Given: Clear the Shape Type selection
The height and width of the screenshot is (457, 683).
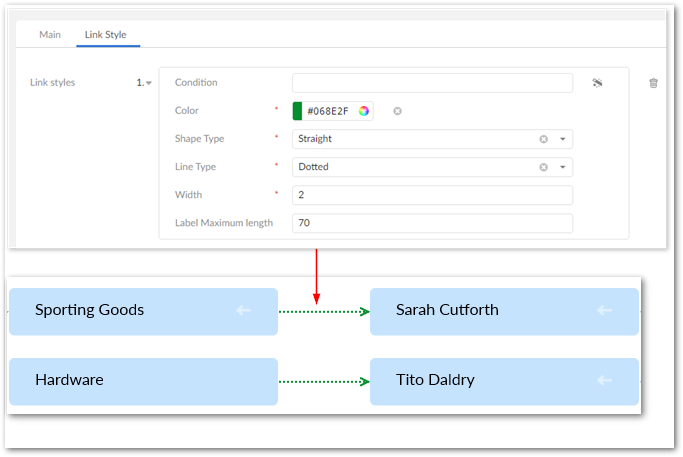Looking at the screenshot, I should coord(544,139).
